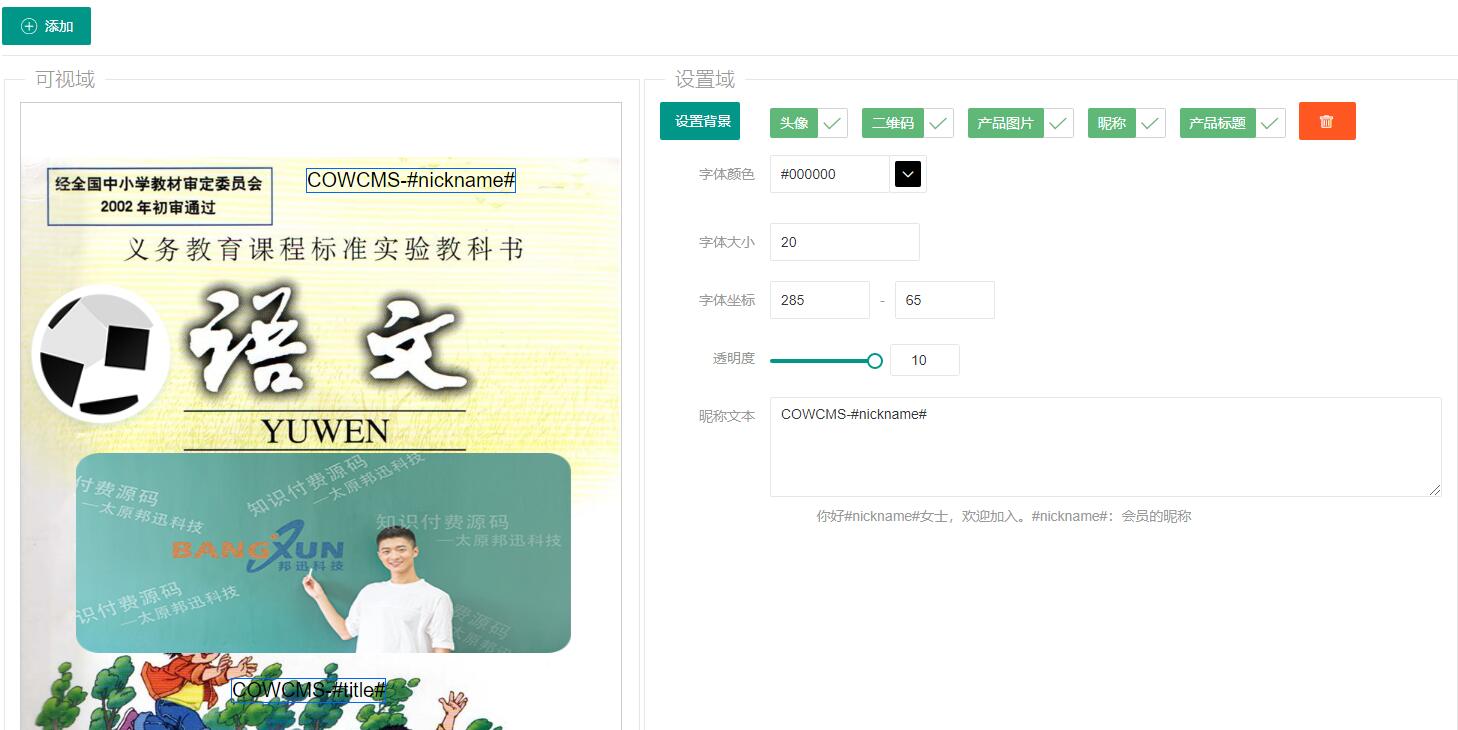Click the 字体大小 input showing 20
The image size is (1458, 730).
pos(844,242)
